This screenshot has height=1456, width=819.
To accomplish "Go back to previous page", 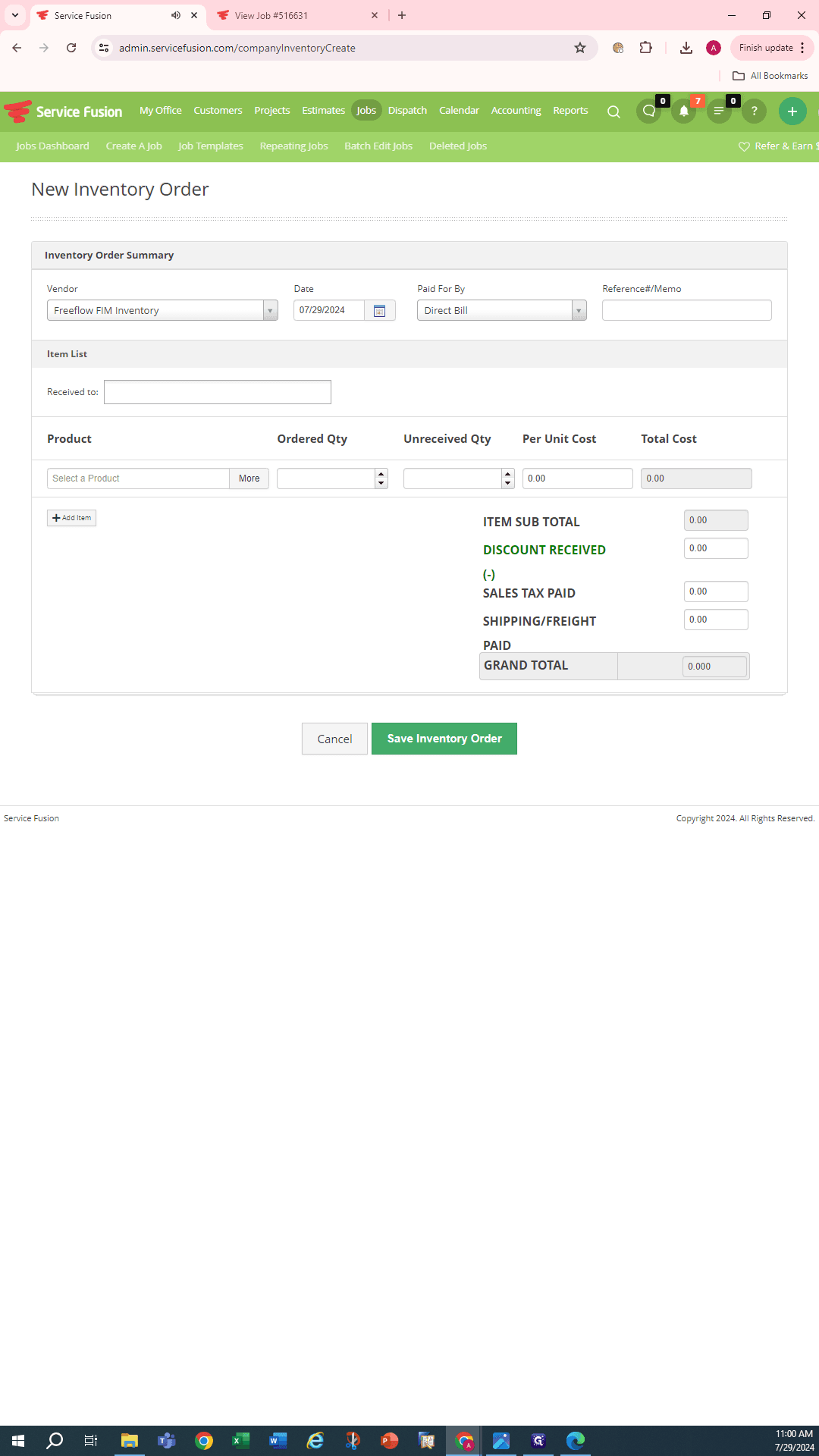I will (x=17, y=48).
